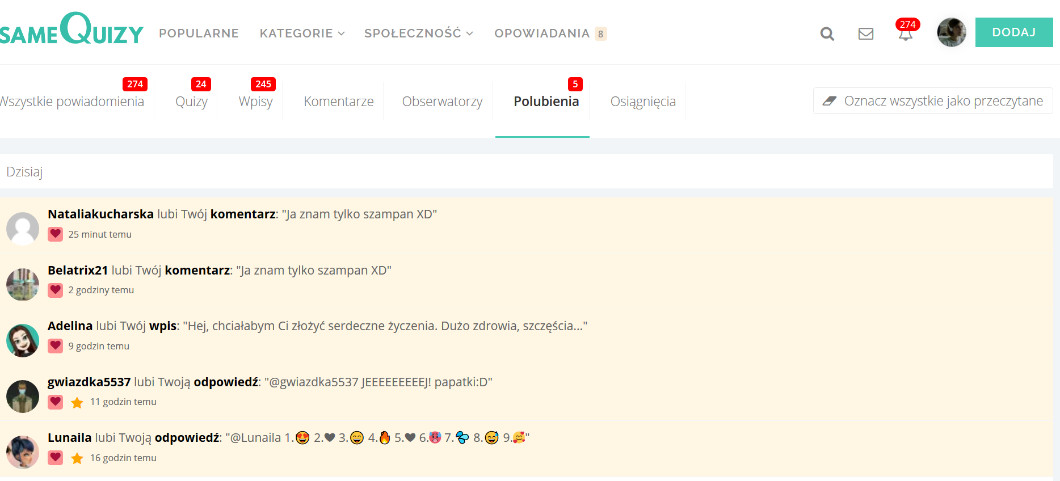Image resolution: width=1060 pixels, height=481 pixels.
Task: Expand the Społeczność dropdown menu
Action: pyautogui.click(x=418, y=33)
